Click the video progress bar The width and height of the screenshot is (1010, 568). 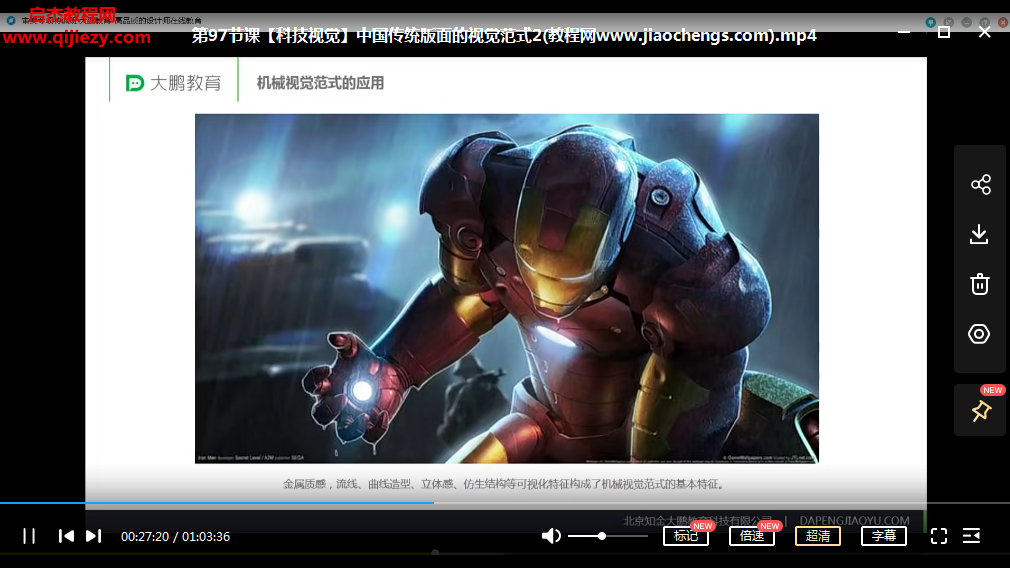(x=505, y=502)
